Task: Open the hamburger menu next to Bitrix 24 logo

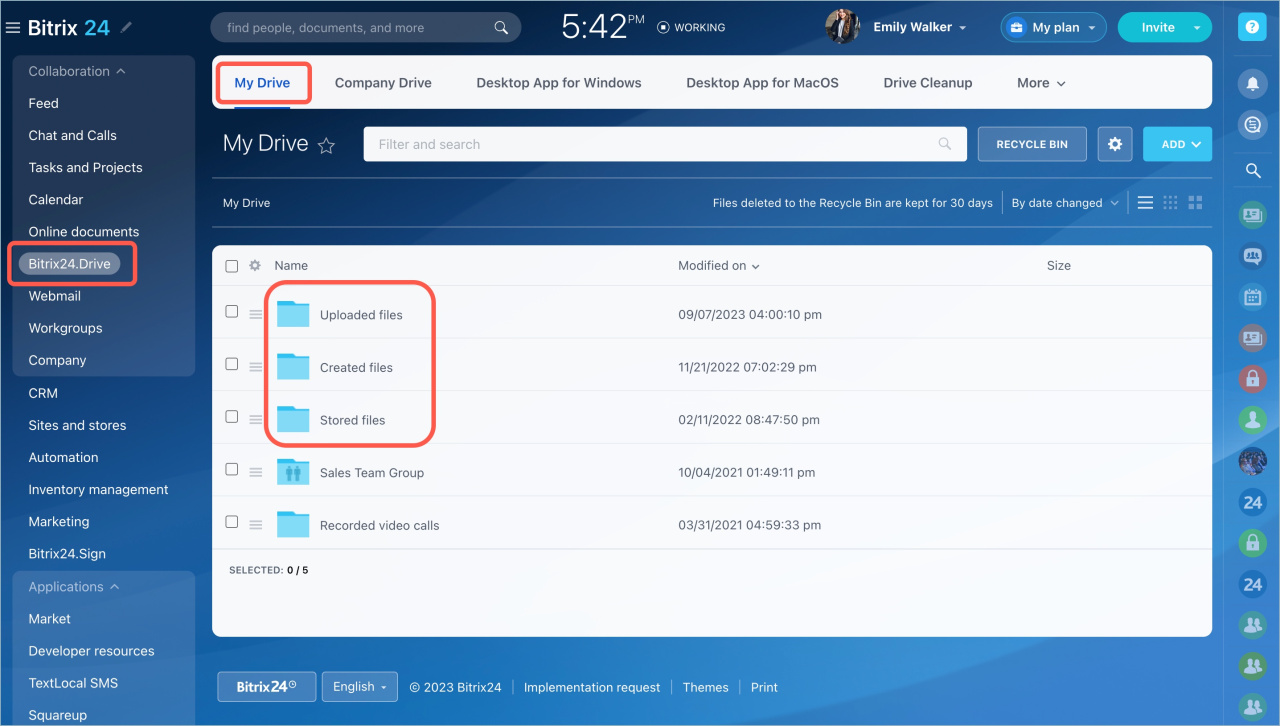Action: pos(13,28)
